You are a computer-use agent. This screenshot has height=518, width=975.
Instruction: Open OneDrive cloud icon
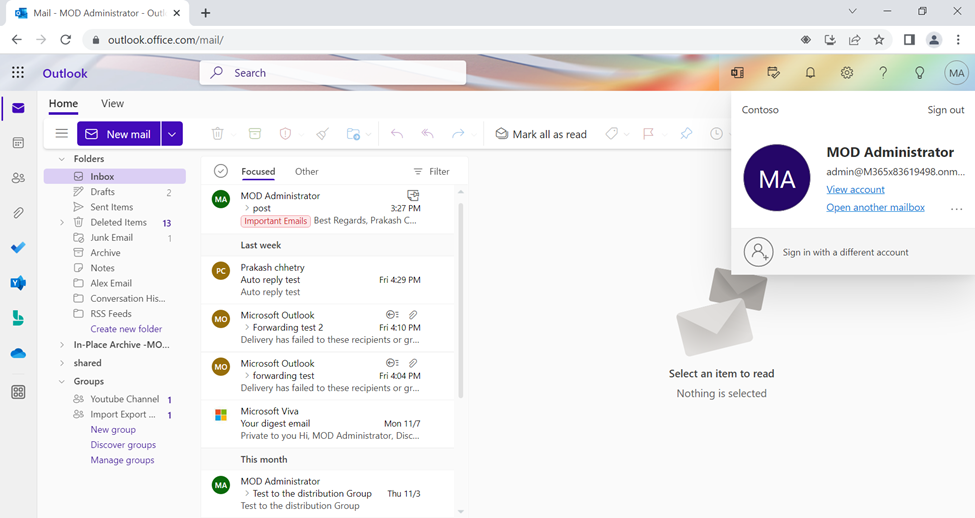[18, 353]
